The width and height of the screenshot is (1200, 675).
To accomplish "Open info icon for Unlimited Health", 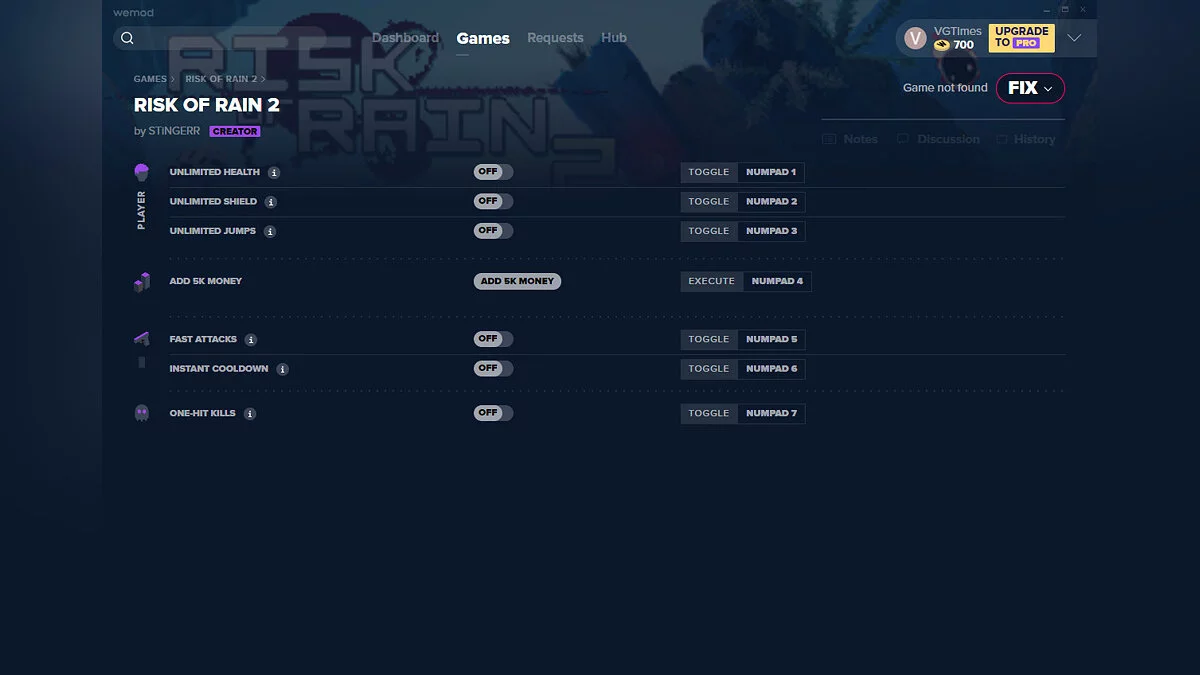I will tap(274, 172).
